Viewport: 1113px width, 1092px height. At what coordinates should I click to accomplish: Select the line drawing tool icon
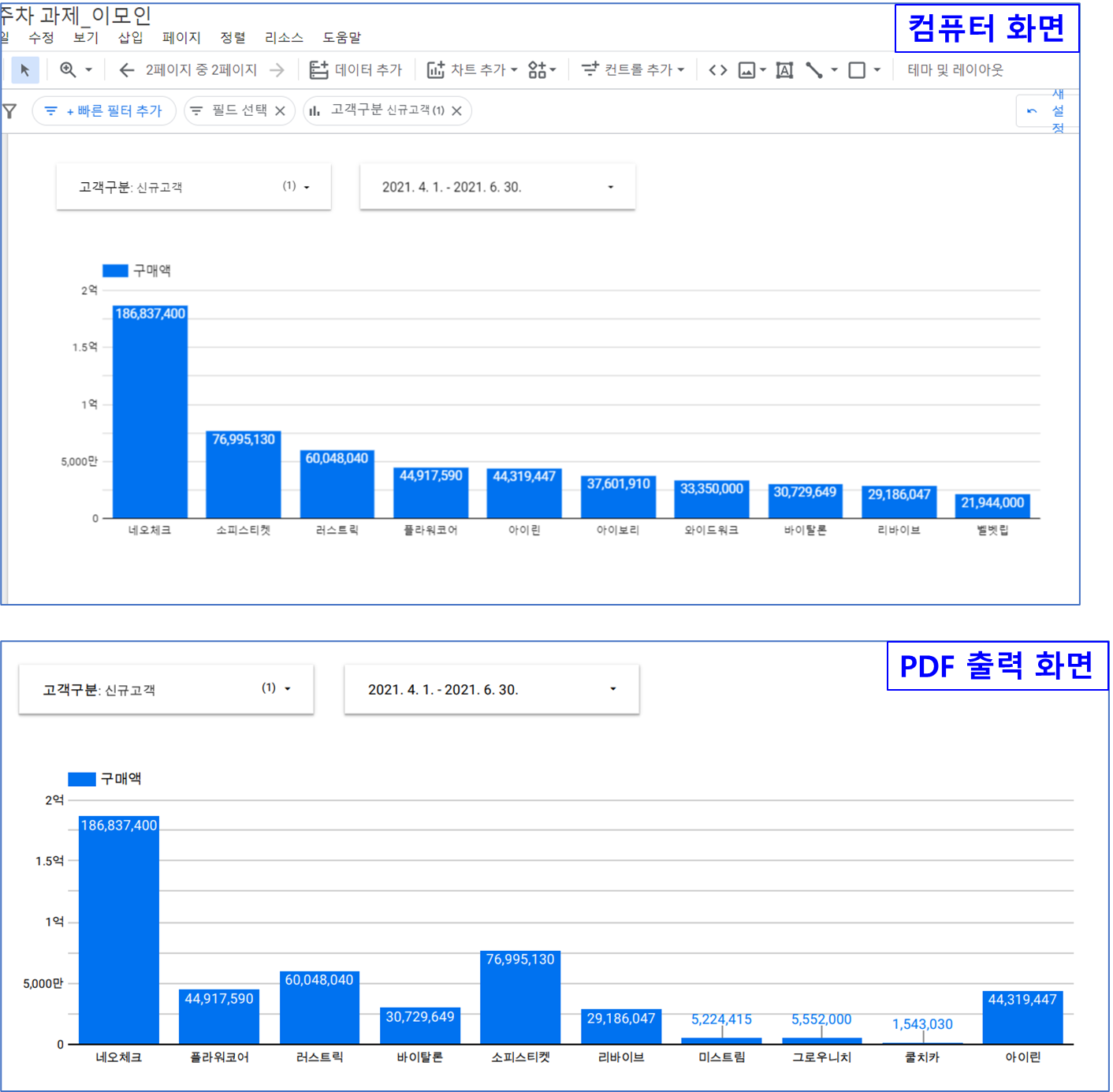pyautogui.click(x=814, y=70)
